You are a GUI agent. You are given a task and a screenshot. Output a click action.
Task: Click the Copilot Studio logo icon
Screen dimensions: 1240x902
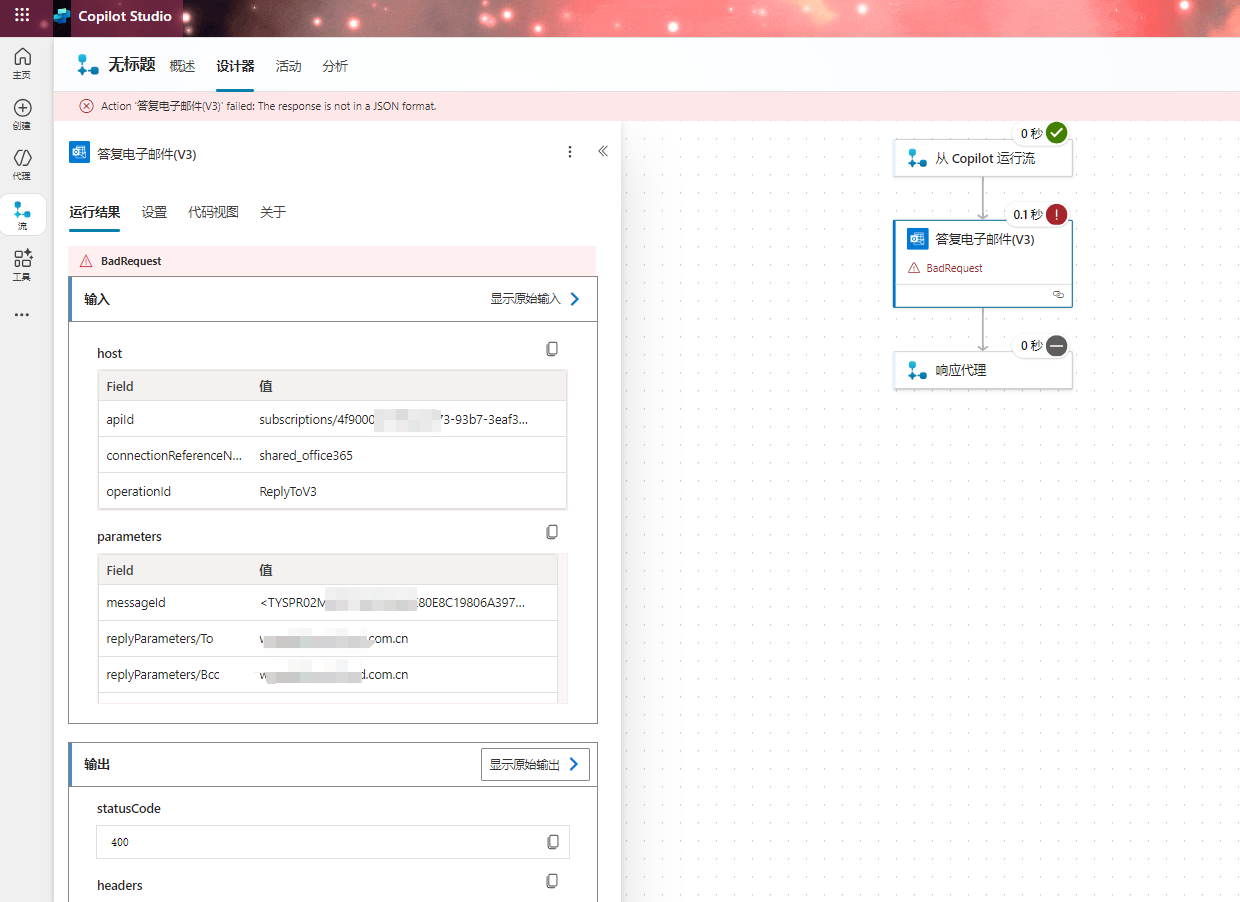62,16
